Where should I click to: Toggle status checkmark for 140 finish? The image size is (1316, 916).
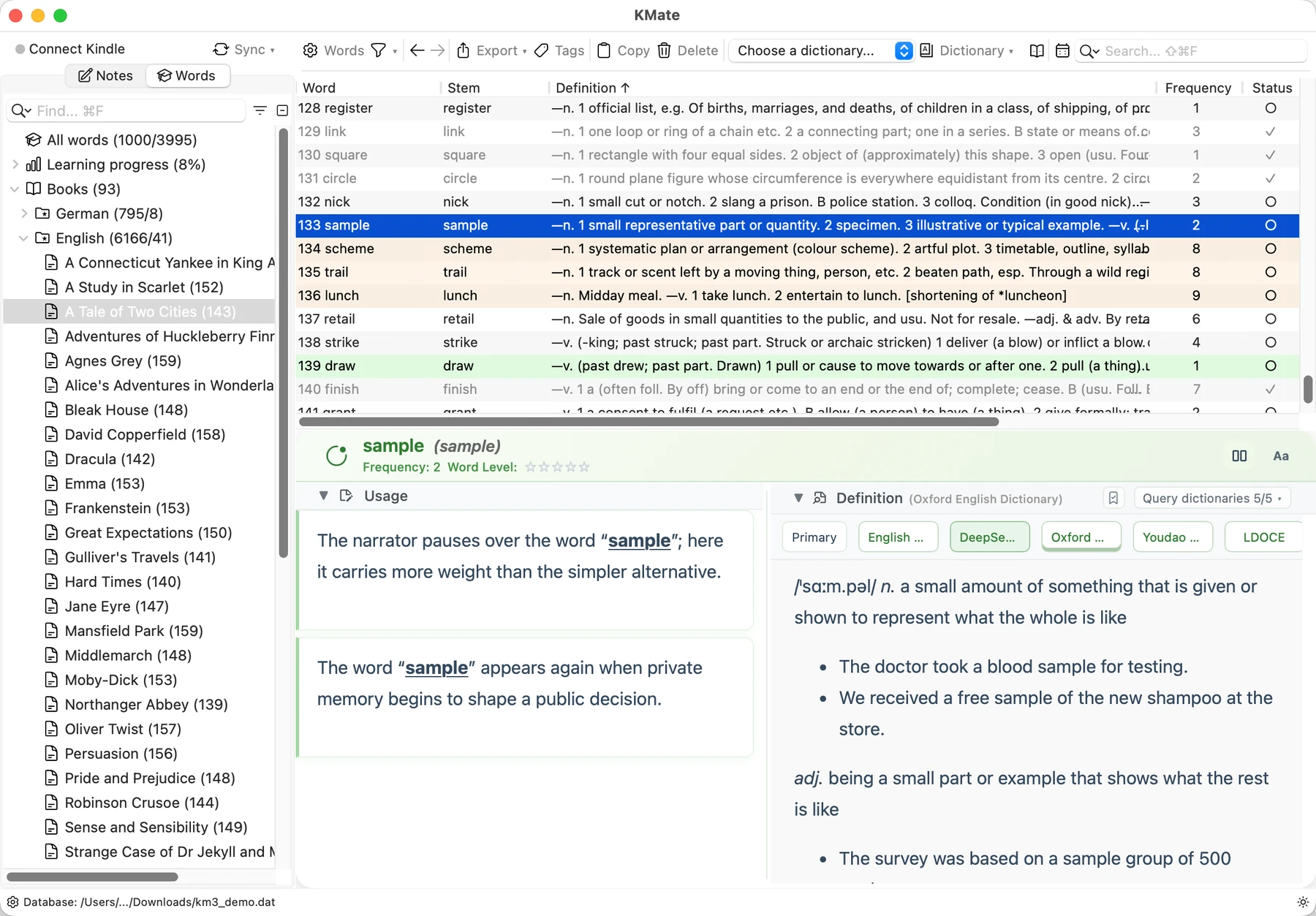click(1271, 389)
